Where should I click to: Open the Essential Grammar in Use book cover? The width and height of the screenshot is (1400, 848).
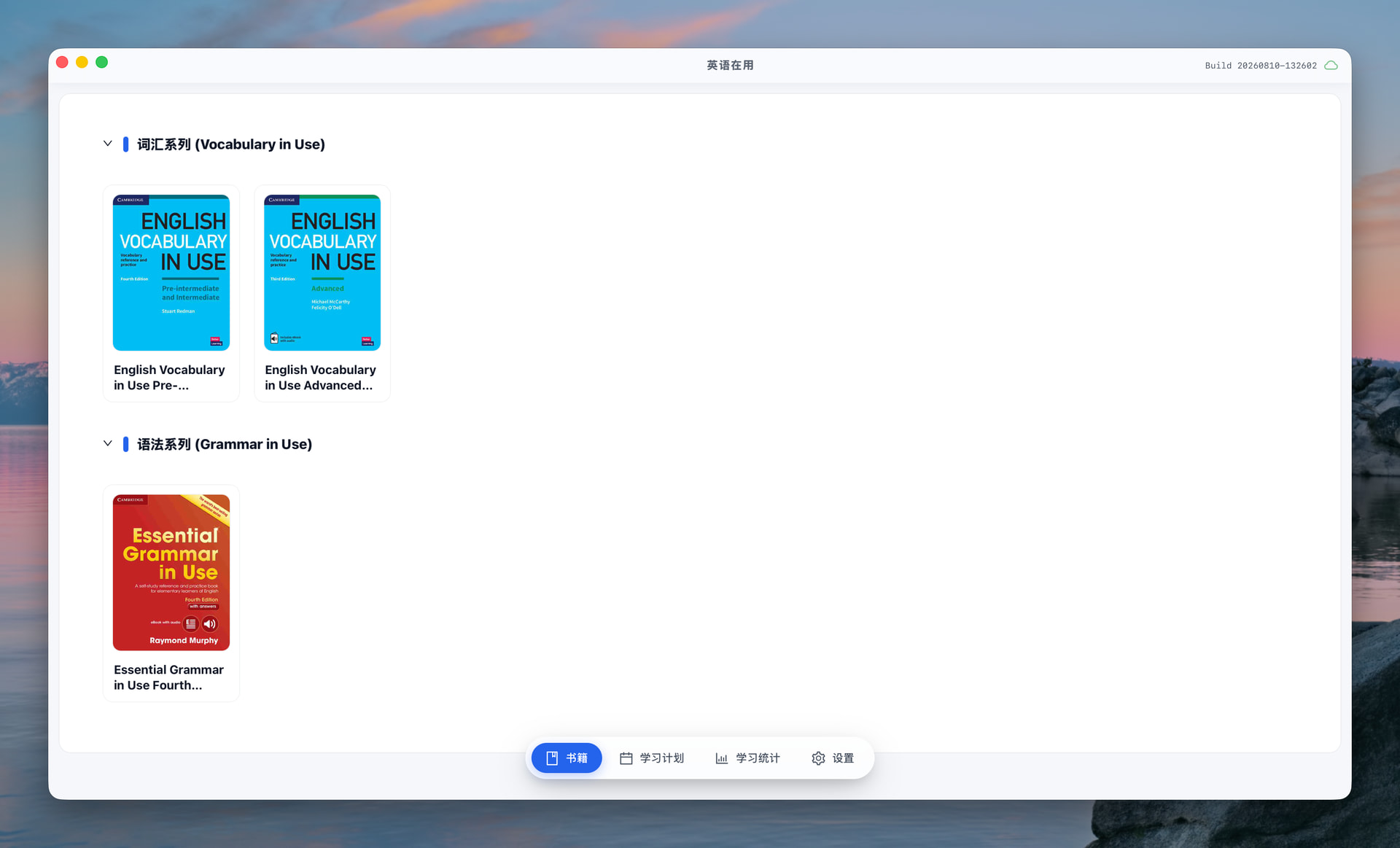tap(171, 572)
